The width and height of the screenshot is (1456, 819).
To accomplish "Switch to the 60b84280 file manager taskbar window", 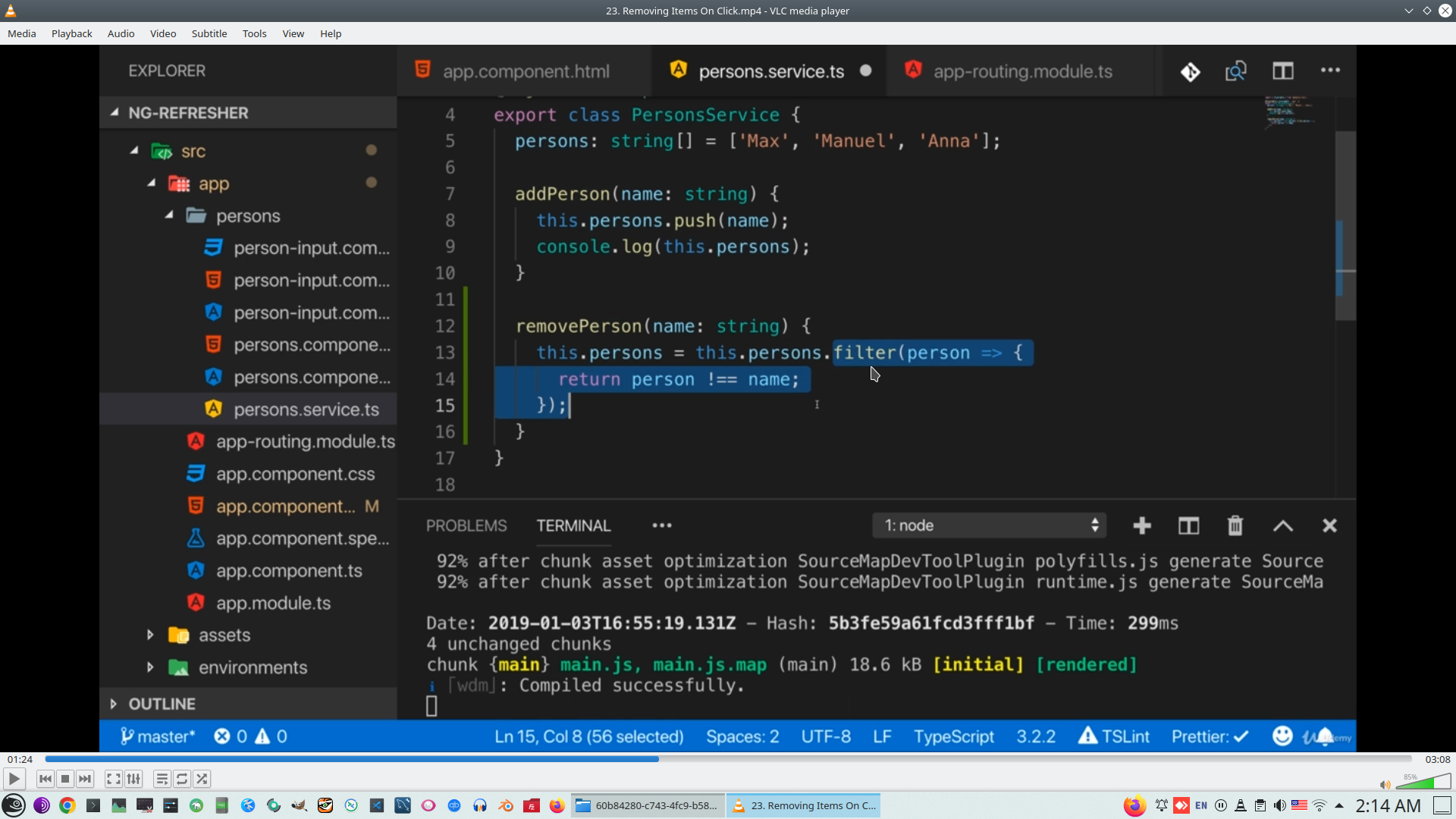I will pos(648,805).
